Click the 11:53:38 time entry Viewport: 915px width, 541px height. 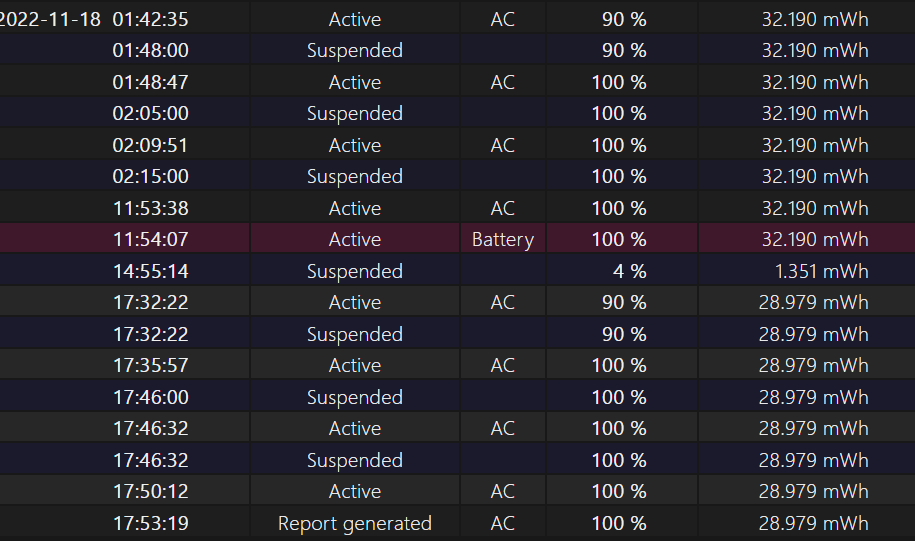151,208
